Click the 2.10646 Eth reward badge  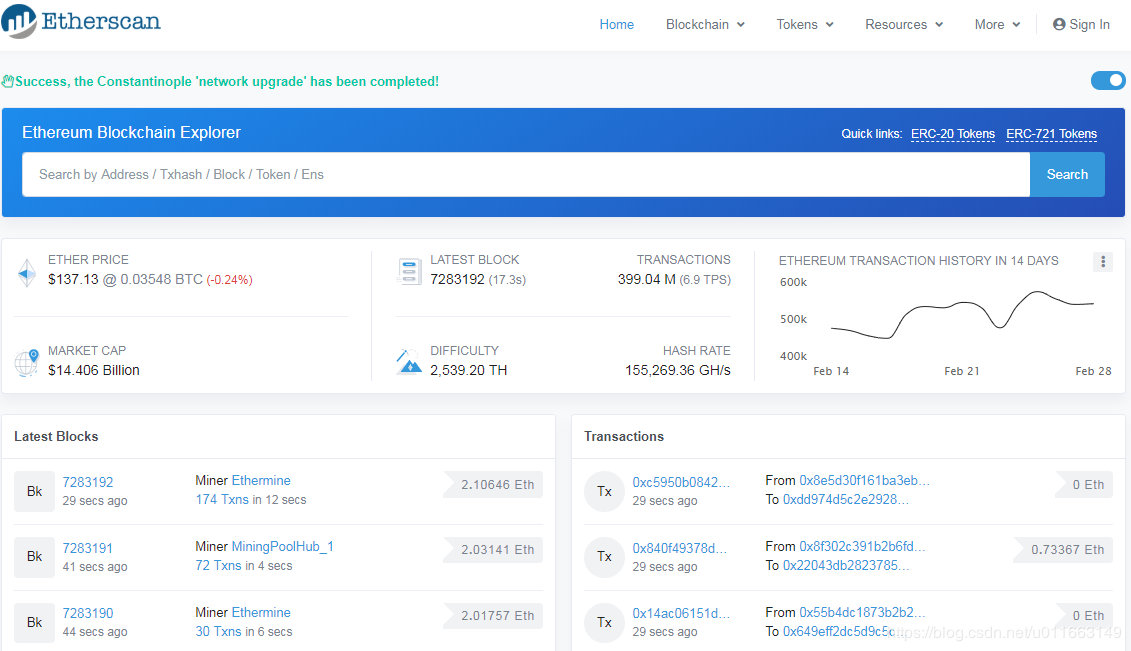493,484
